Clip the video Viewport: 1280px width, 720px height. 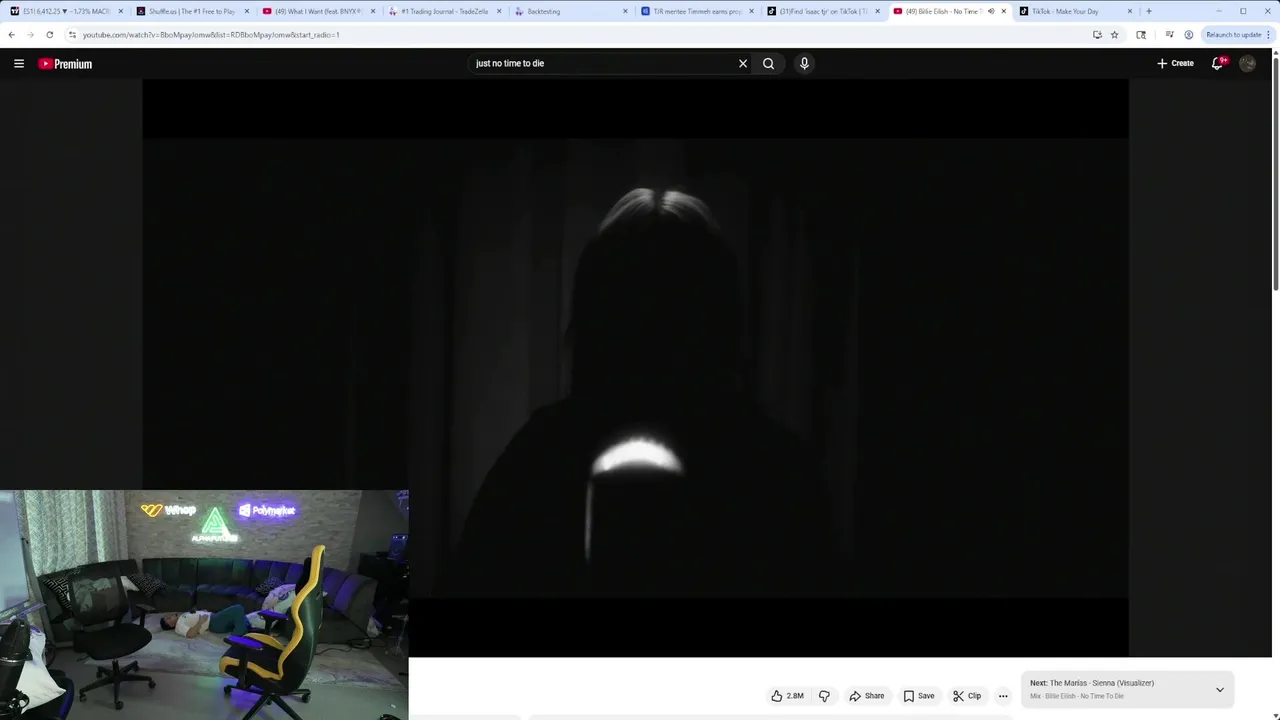pyautogui.click(x=967, y=696)
